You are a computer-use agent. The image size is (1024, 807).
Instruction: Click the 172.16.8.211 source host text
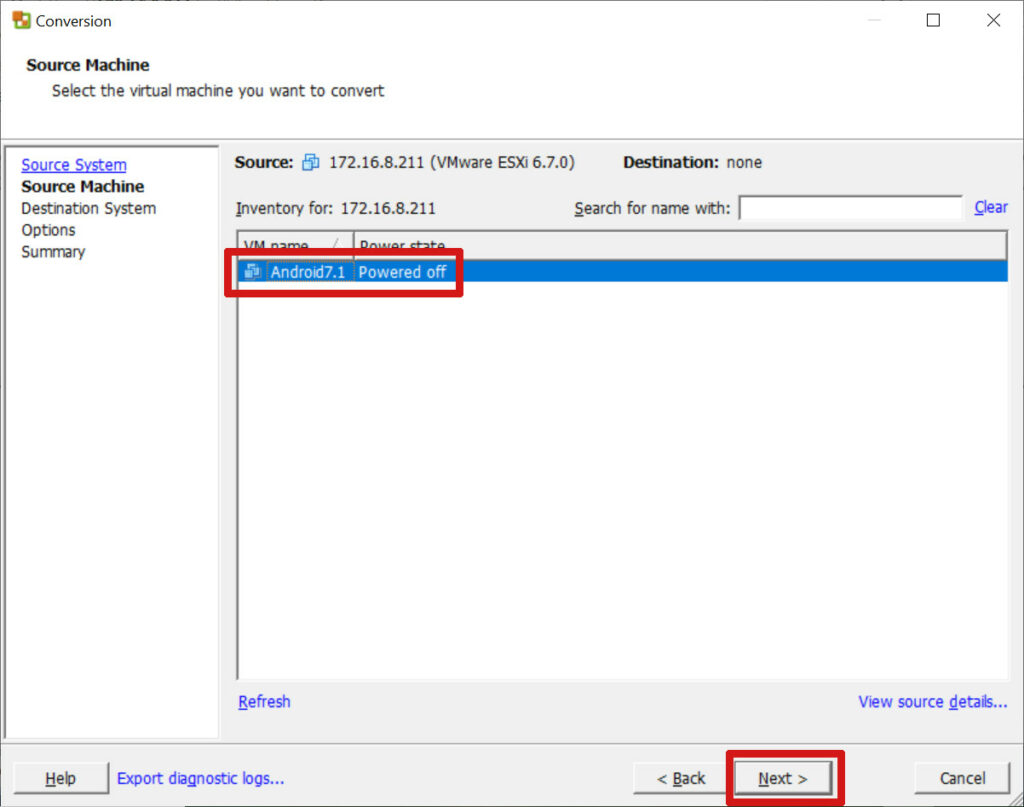pos(452,162)
